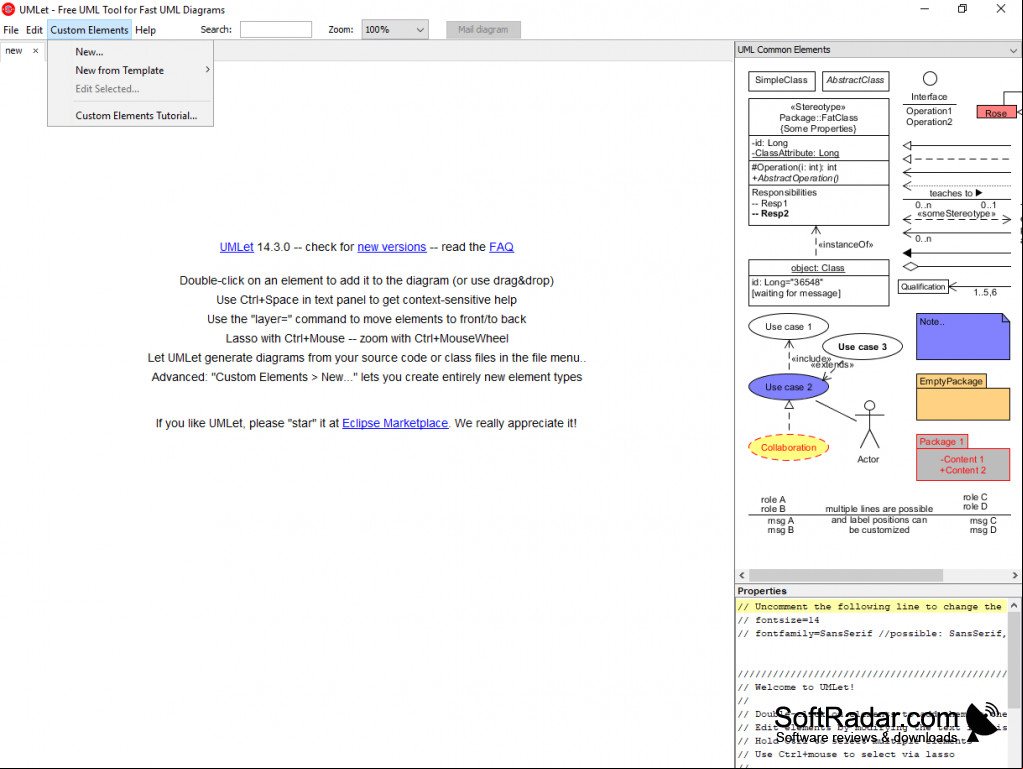The image size is (1023, 769).
Task: Click the UMLet red application icon
Action: [x=8, y=9]
